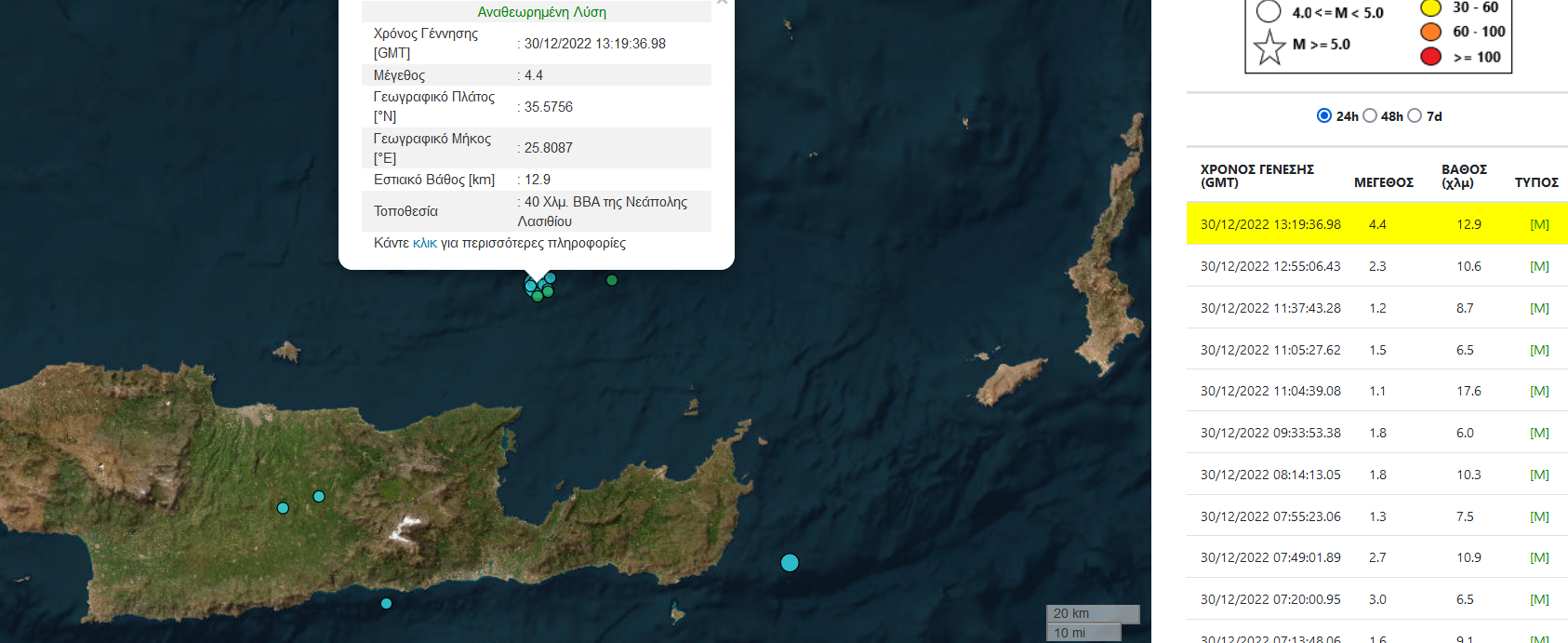Choose the 7d time range option
This screenshot has width=1568, height=643.
1415,115
